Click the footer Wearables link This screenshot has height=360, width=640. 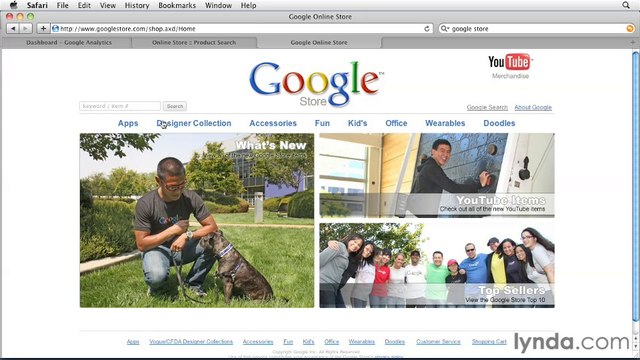(x=362, y=342)
